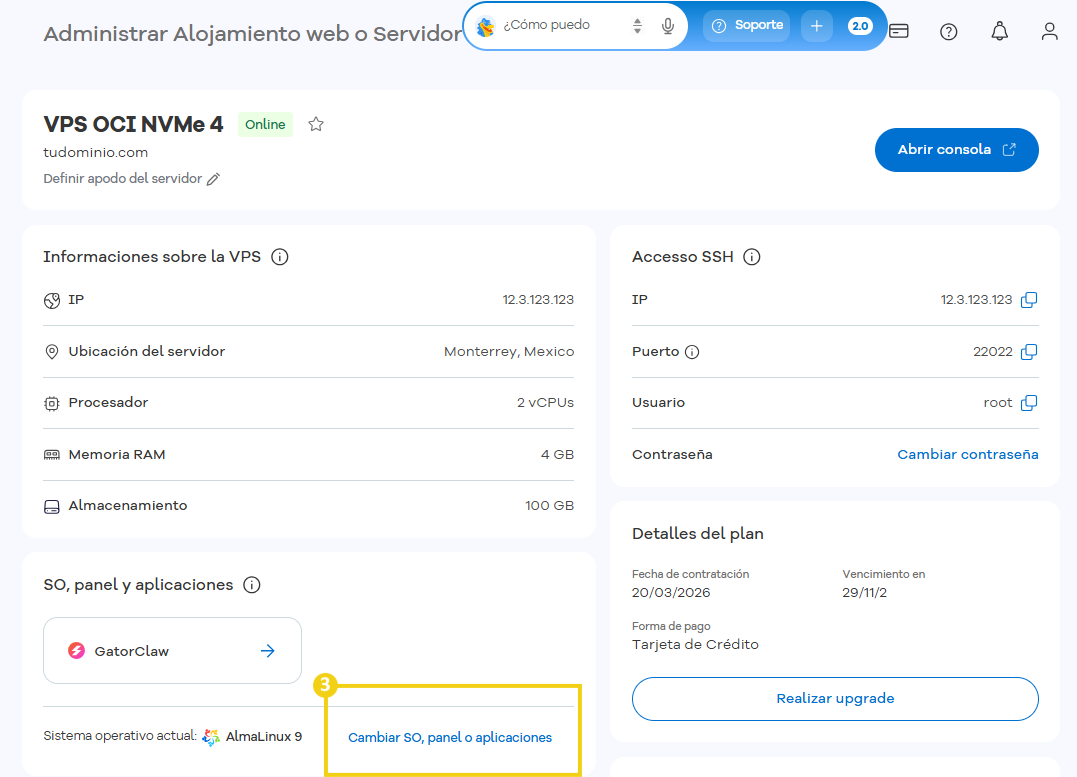
Task: Click the microphone icon in search bar
Action: coord(668,26)
